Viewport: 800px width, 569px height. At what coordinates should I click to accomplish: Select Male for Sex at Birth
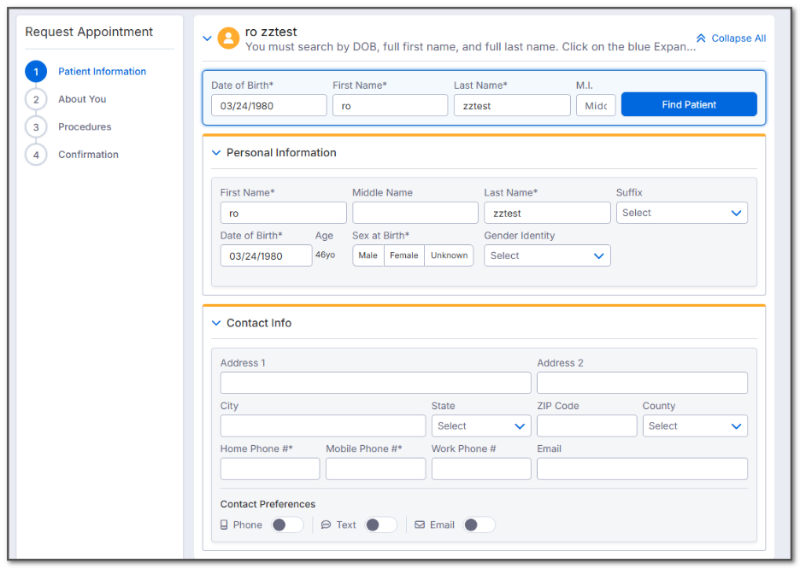tap(368, 255)
